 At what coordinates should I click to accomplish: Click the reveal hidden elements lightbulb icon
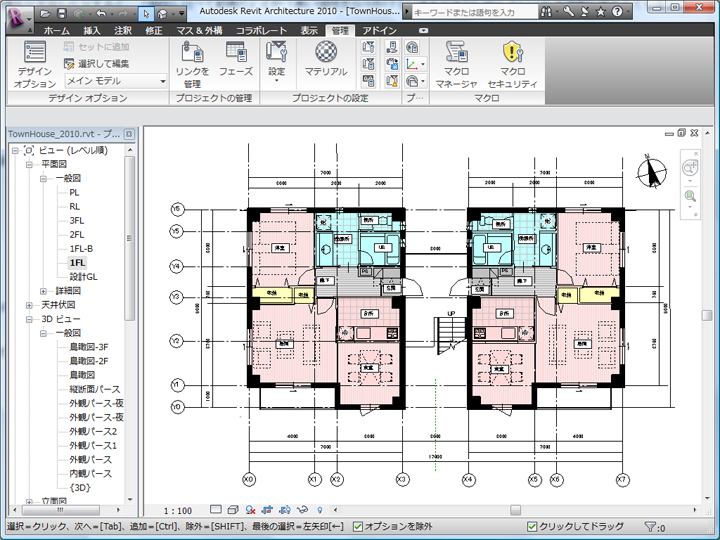320,510
